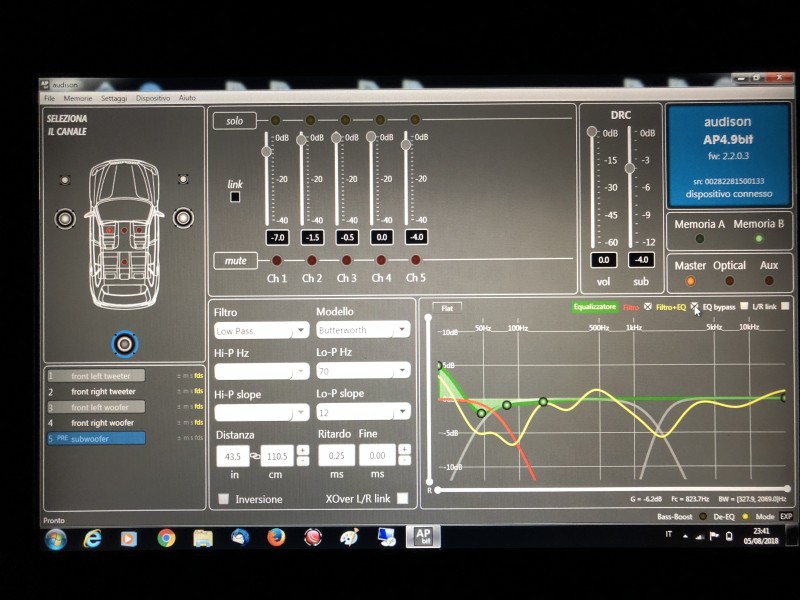Viewport: 800px width, 600px height.
Task: Click the Flat equalizer button
Action: pos(447,309)
